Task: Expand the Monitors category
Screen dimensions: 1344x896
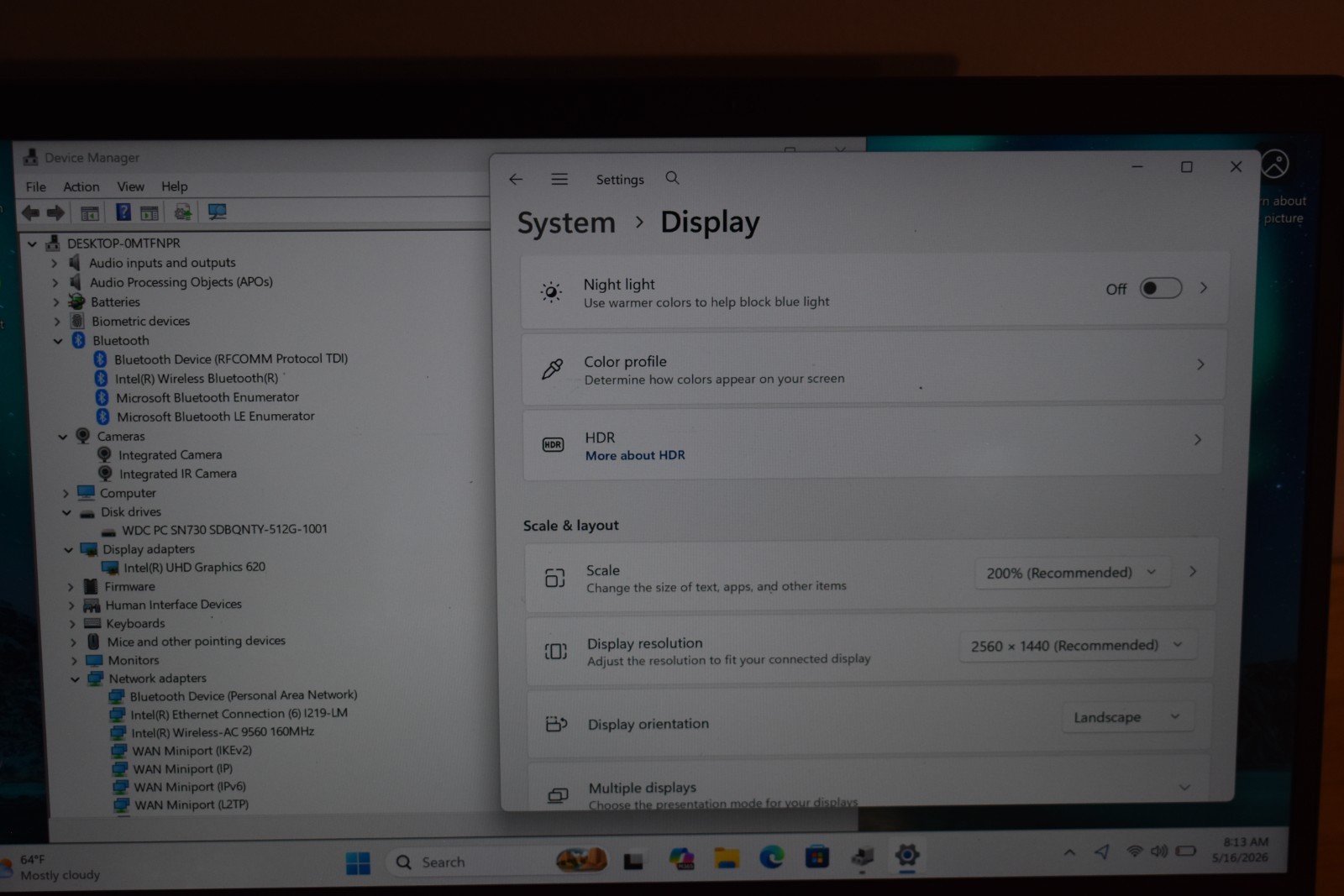Action: click(74, 661)
